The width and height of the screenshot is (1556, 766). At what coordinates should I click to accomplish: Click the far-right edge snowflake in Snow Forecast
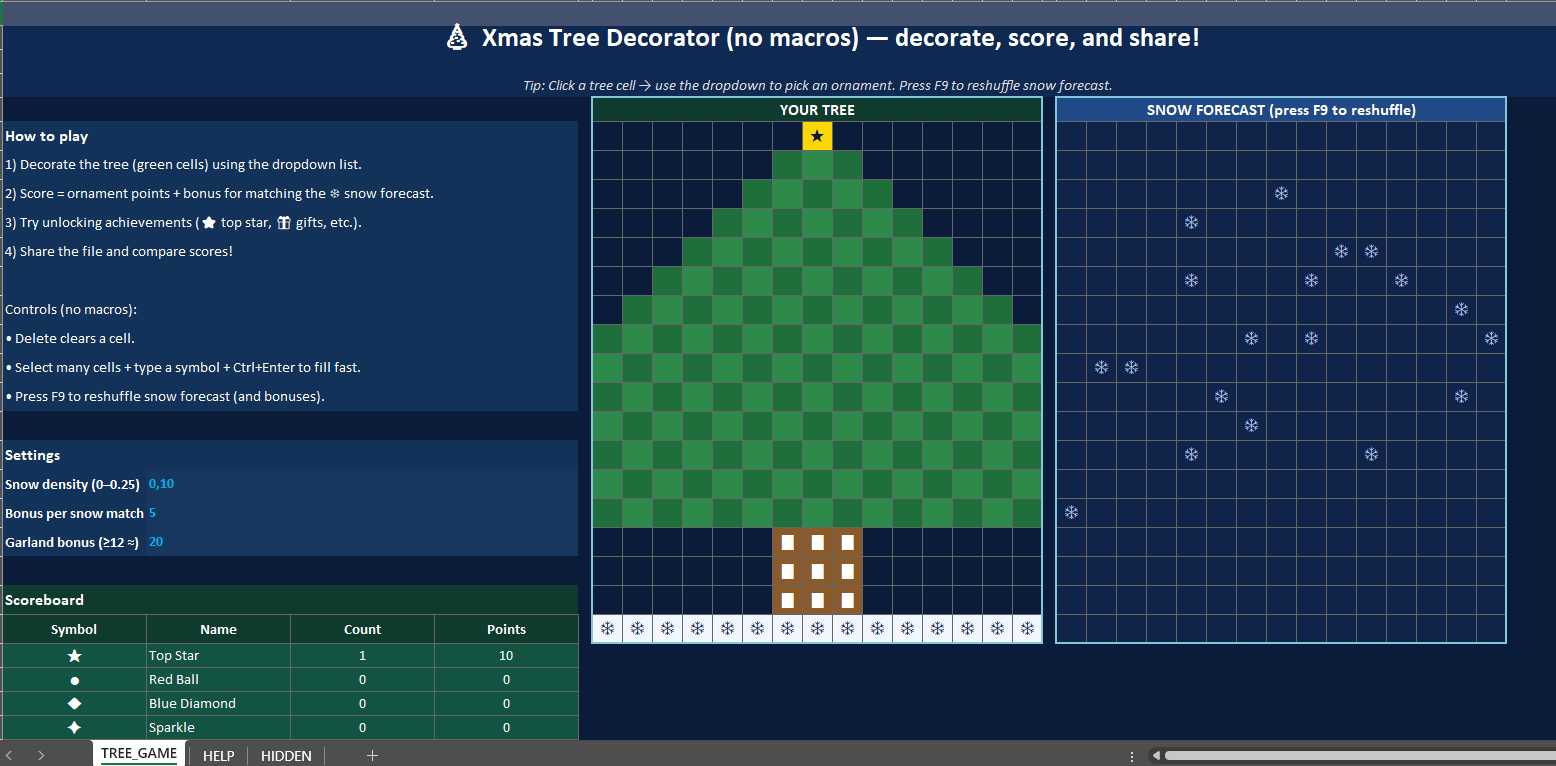click(x=1491, y=339)
